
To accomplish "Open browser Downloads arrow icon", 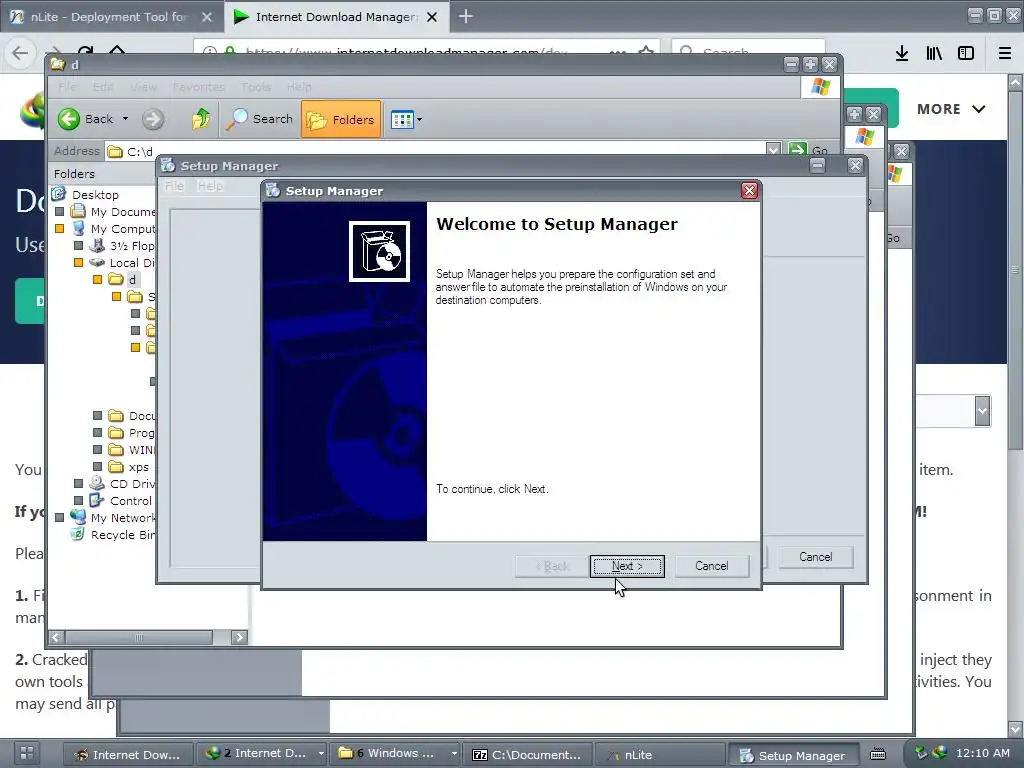I will (901, 53).
